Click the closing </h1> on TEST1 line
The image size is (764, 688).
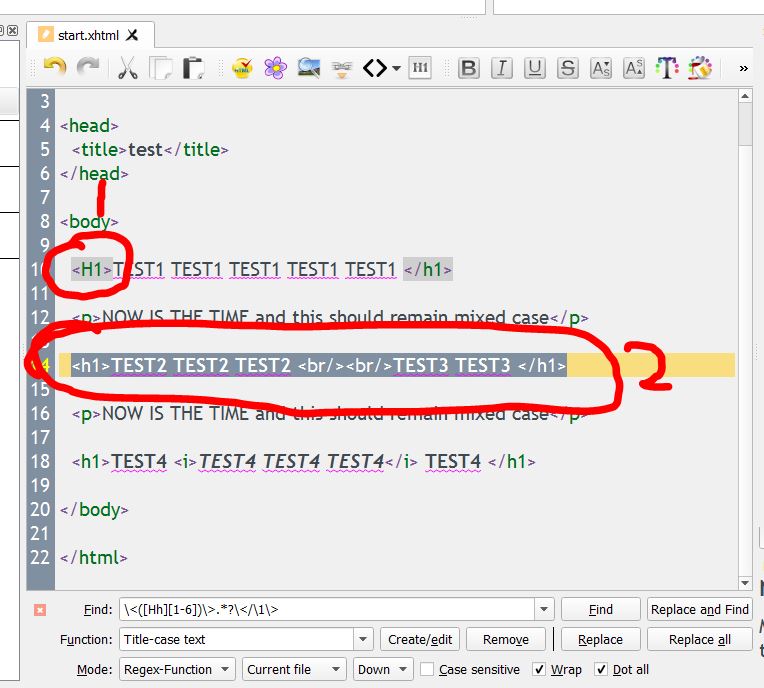[x=428, y=269]
